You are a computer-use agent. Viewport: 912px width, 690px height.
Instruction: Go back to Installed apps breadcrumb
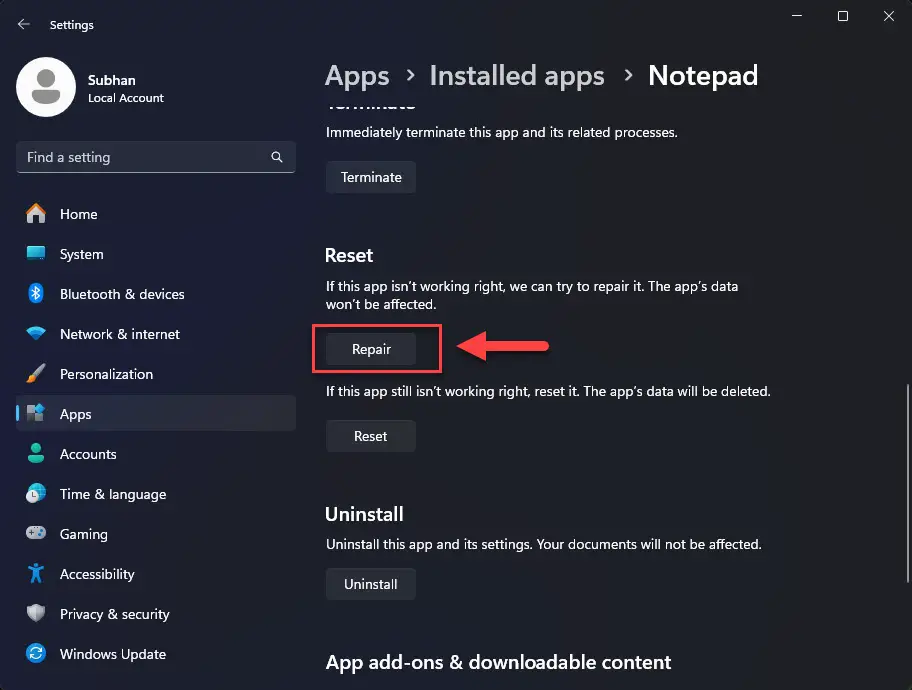click(517, 76)
